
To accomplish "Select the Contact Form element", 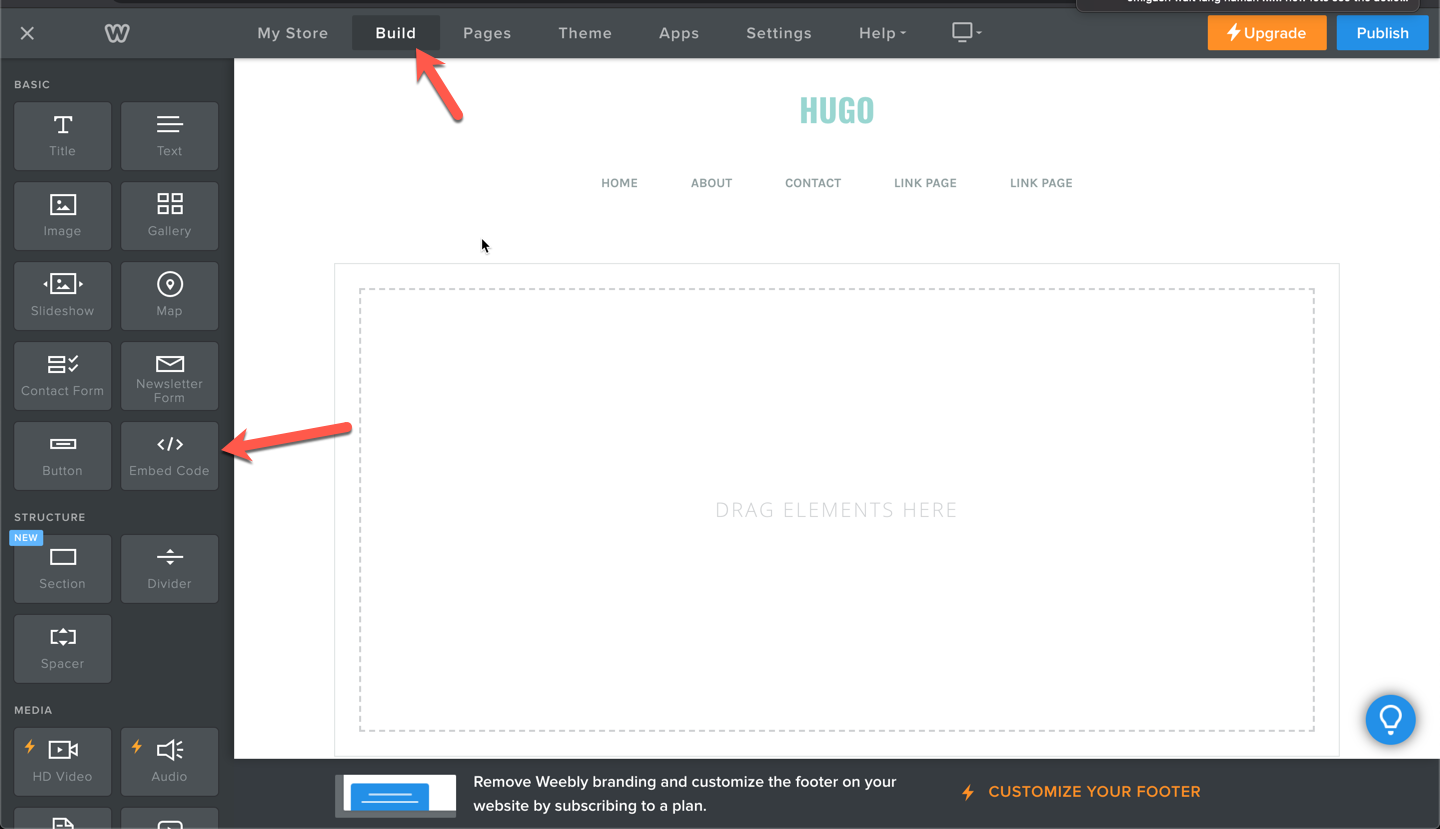I will point(62,376).
